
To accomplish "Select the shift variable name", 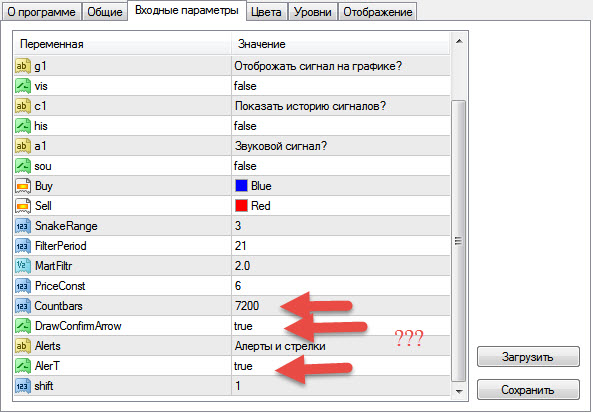I will pyautogui.click(x=44, y=386).
